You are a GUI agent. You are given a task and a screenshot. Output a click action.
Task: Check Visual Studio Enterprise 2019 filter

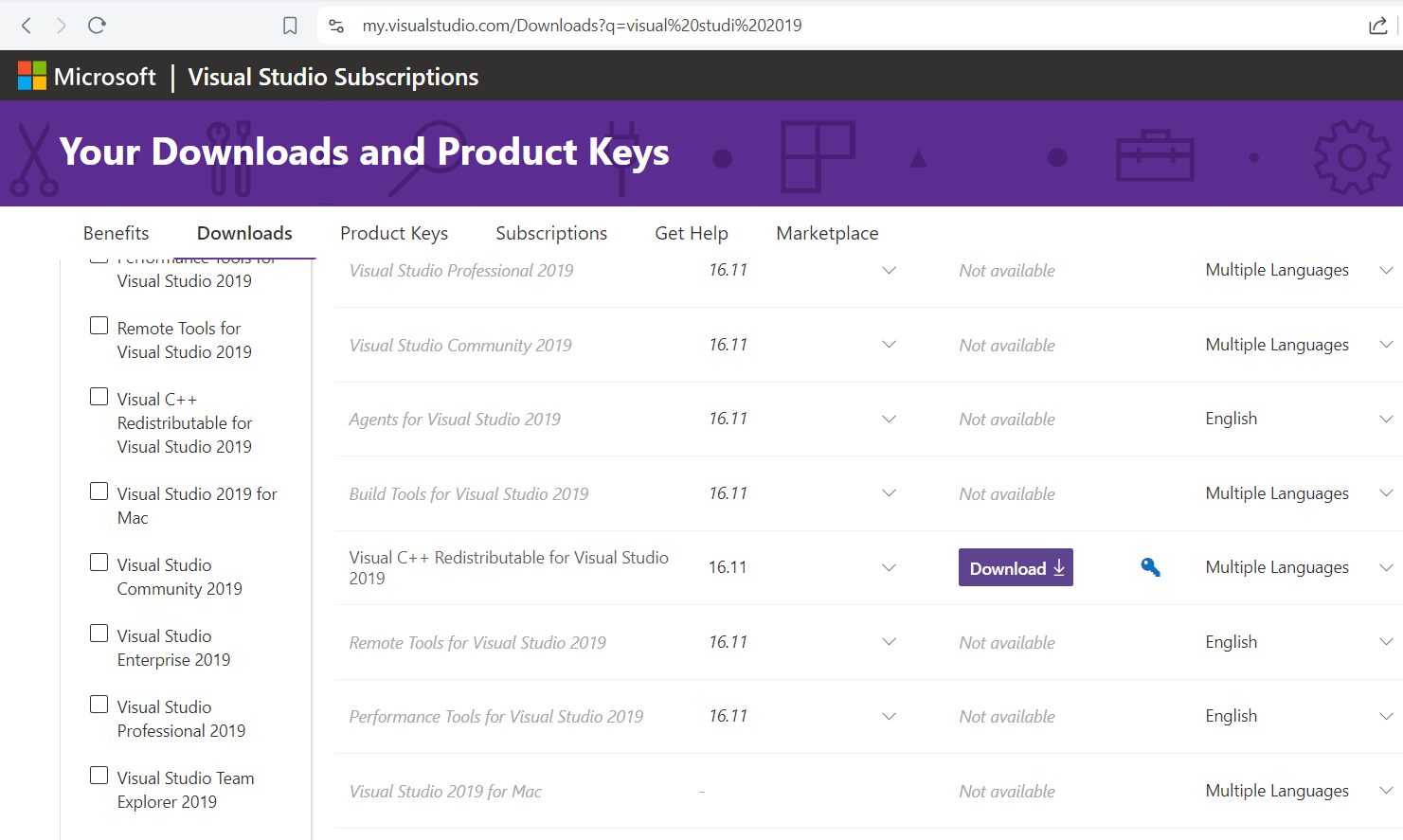pyautogui.click(x=99, y=634)
